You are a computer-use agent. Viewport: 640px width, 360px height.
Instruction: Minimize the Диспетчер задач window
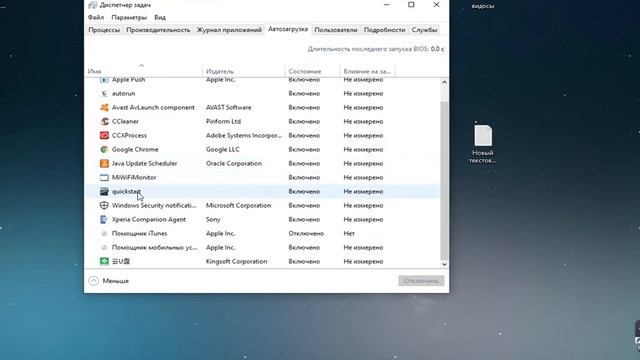point(387,5)
